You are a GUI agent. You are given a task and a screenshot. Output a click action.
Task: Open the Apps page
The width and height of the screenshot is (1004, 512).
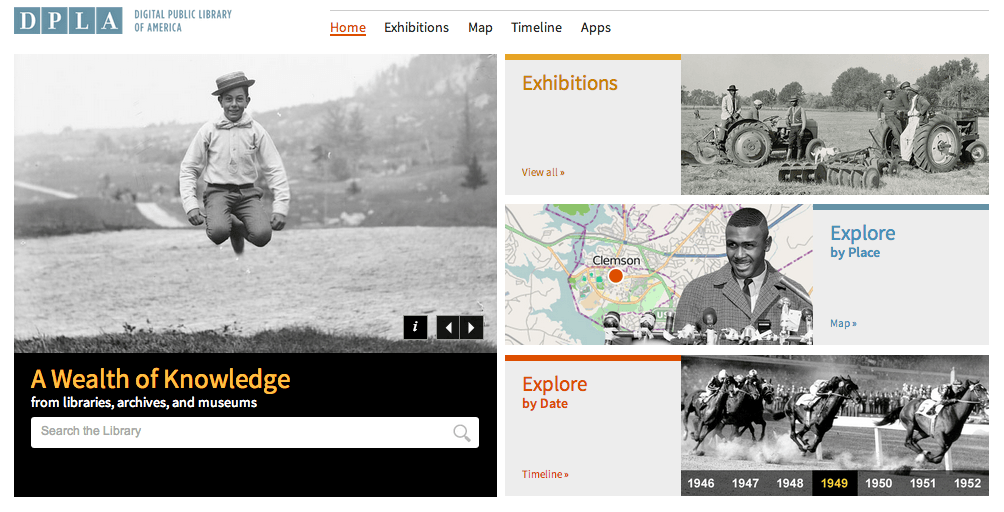click(x=595, y=28)
